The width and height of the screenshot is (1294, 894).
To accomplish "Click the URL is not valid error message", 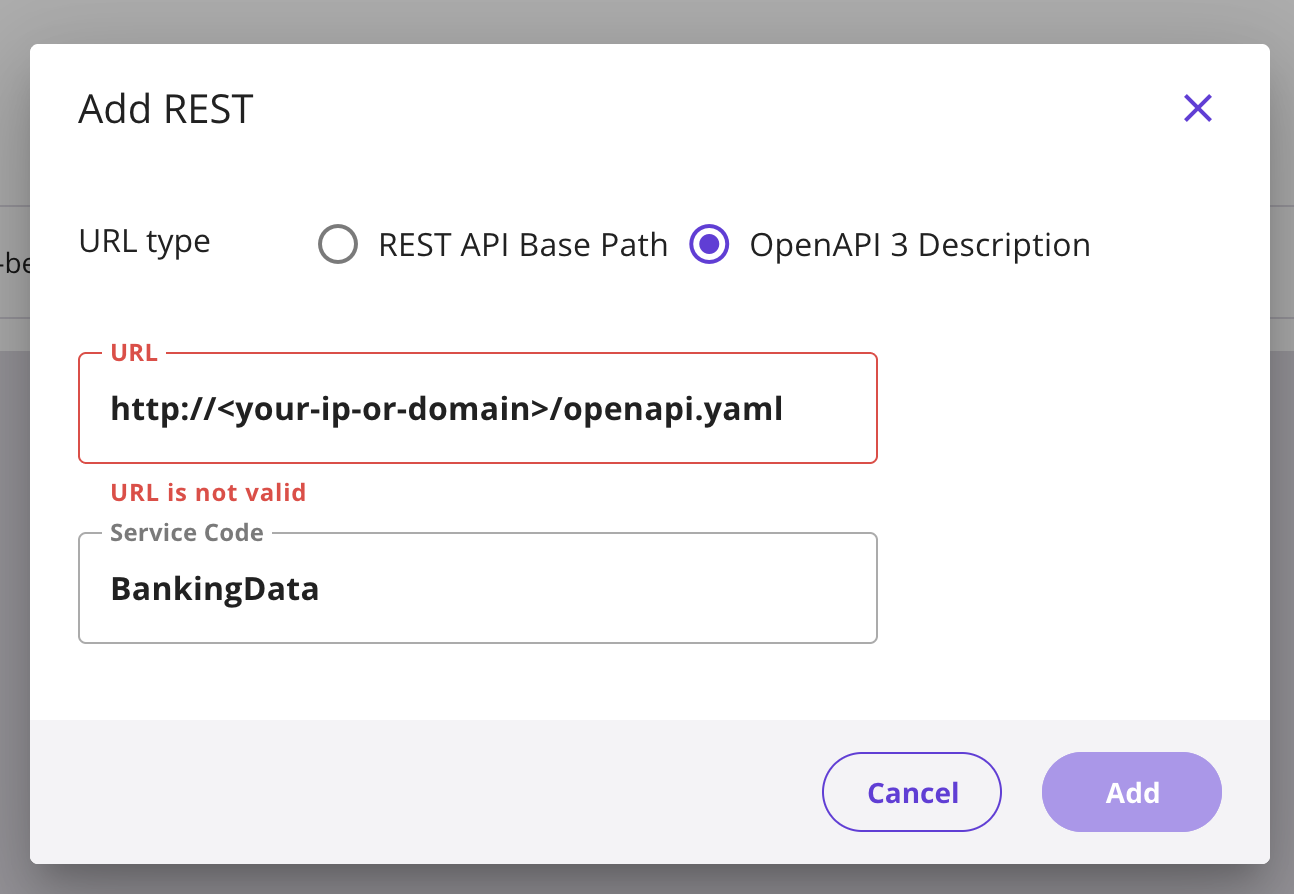I will point(207,492).
